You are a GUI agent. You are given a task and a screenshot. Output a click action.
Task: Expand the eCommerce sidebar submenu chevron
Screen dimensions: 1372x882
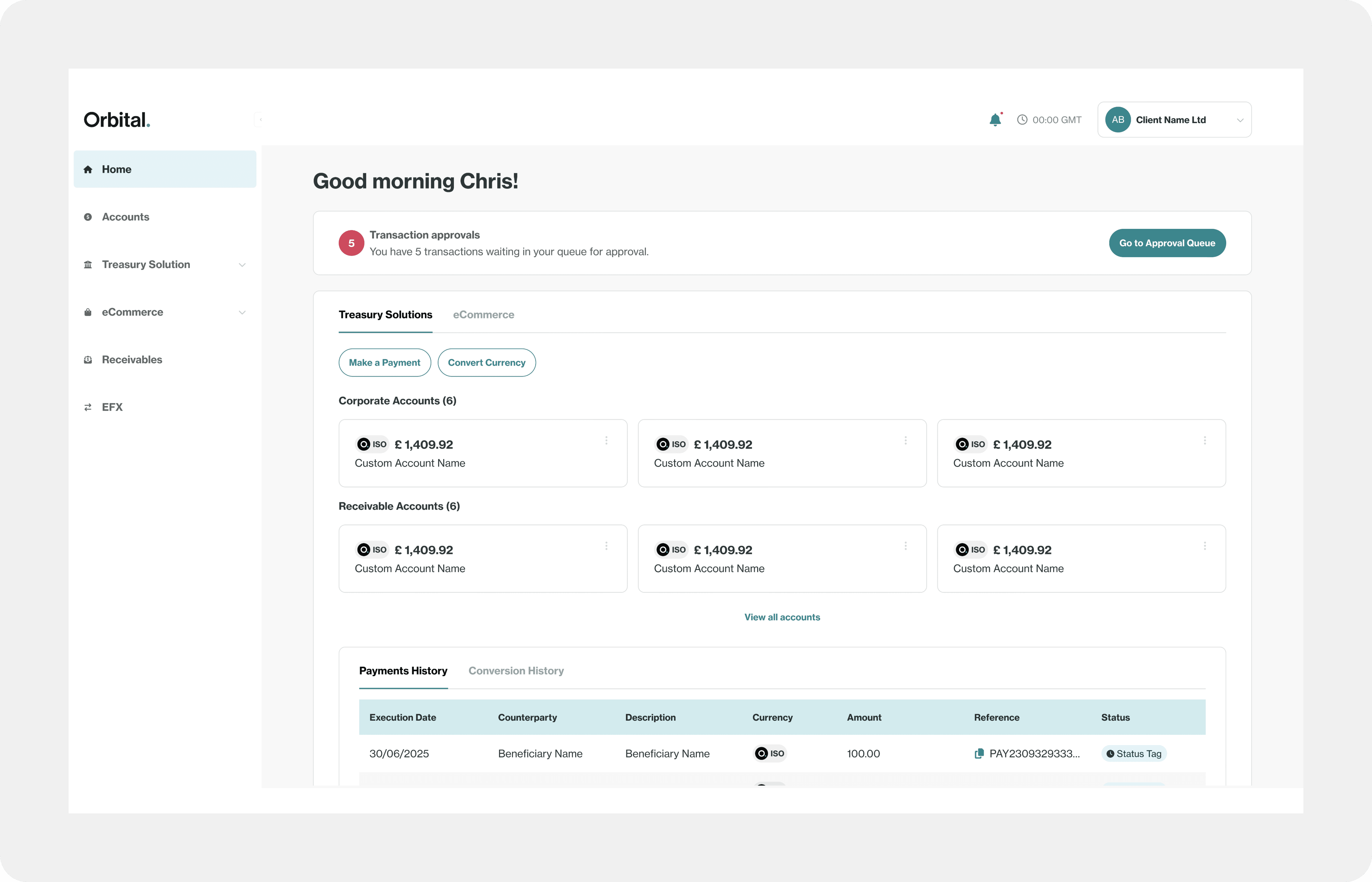[242, 313]
